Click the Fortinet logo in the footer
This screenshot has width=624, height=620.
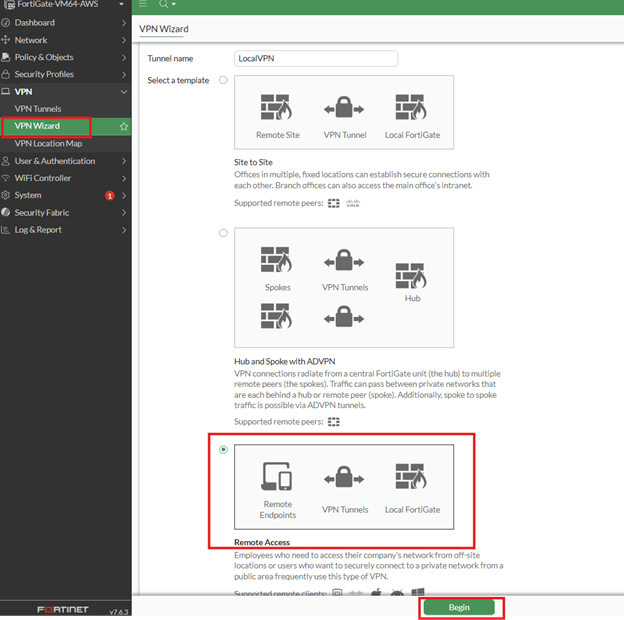coord(63,609)
